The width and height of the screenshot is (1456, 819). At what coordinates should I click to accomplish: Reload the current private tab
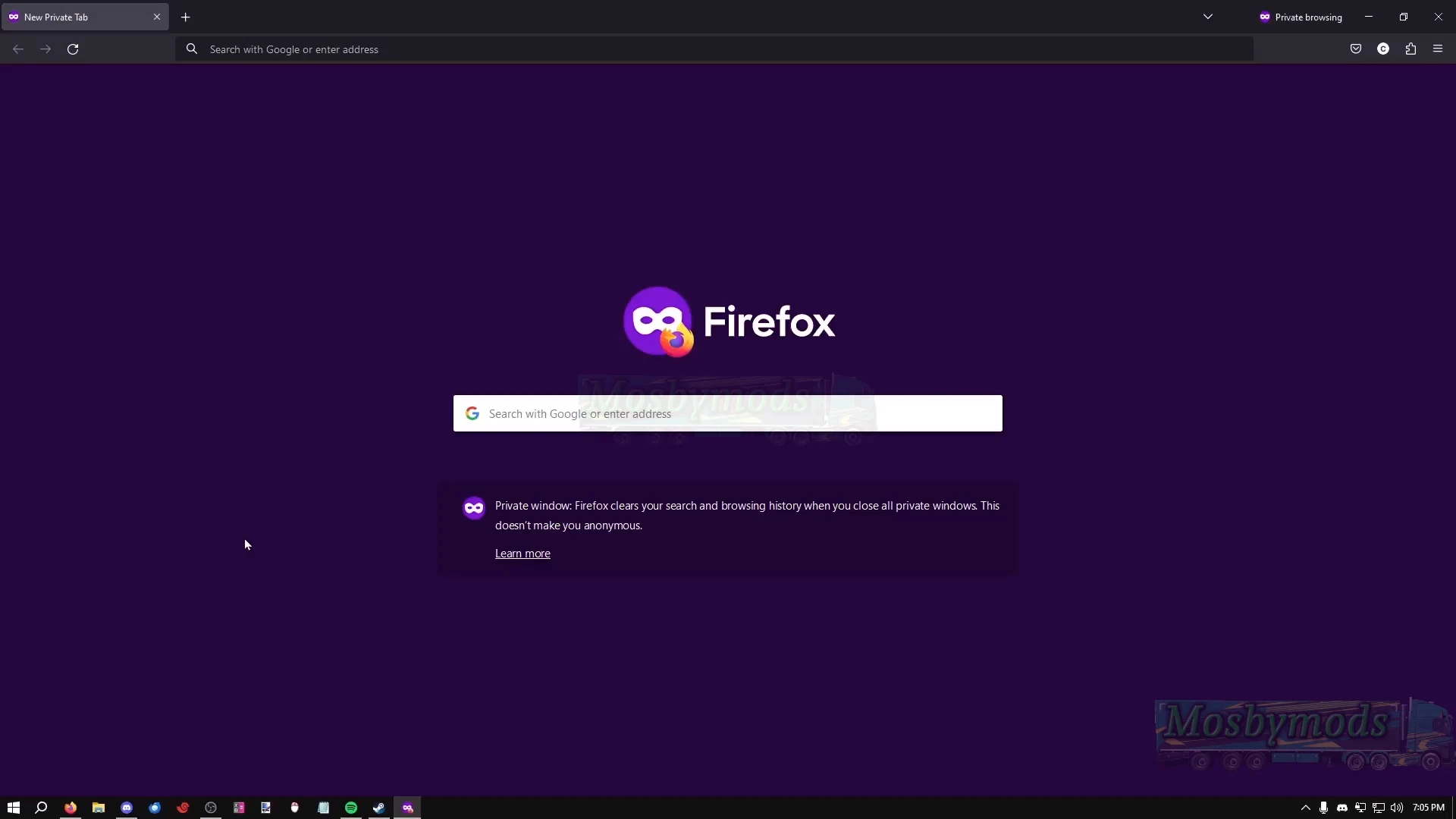pos(73,49)
